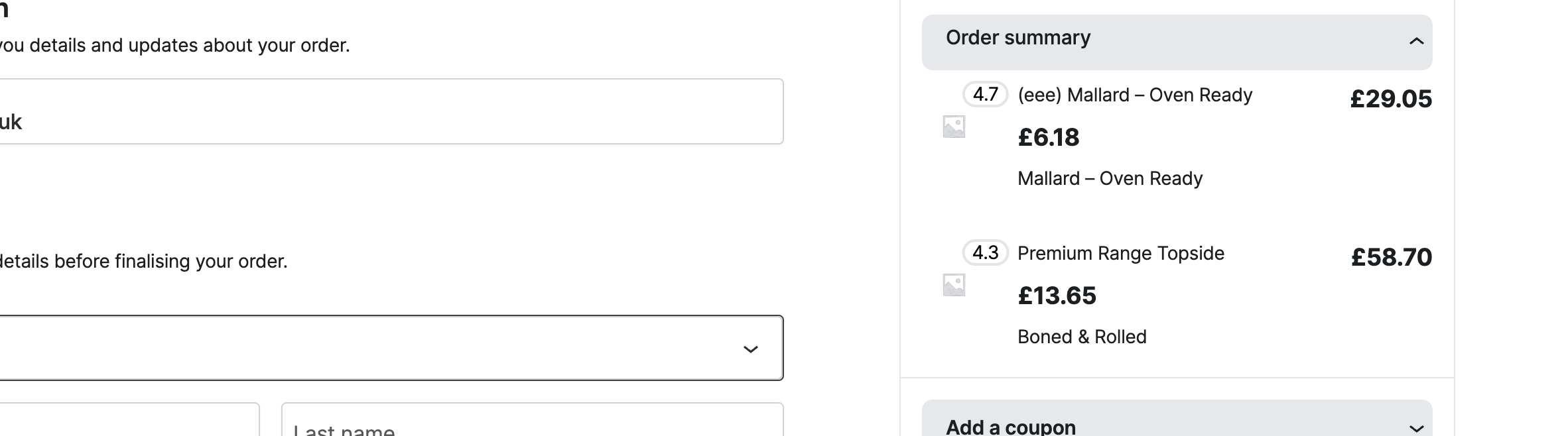Open the country dropdown arrow
1568x436 pixels.
[x=750, y=349]
